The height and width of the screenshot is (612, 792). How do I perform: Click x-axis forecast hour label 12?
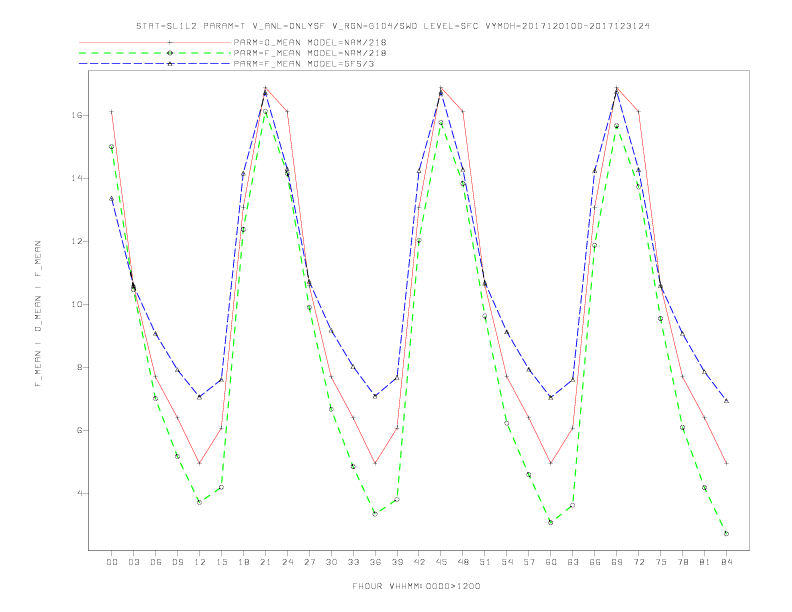tap(200, 562)
